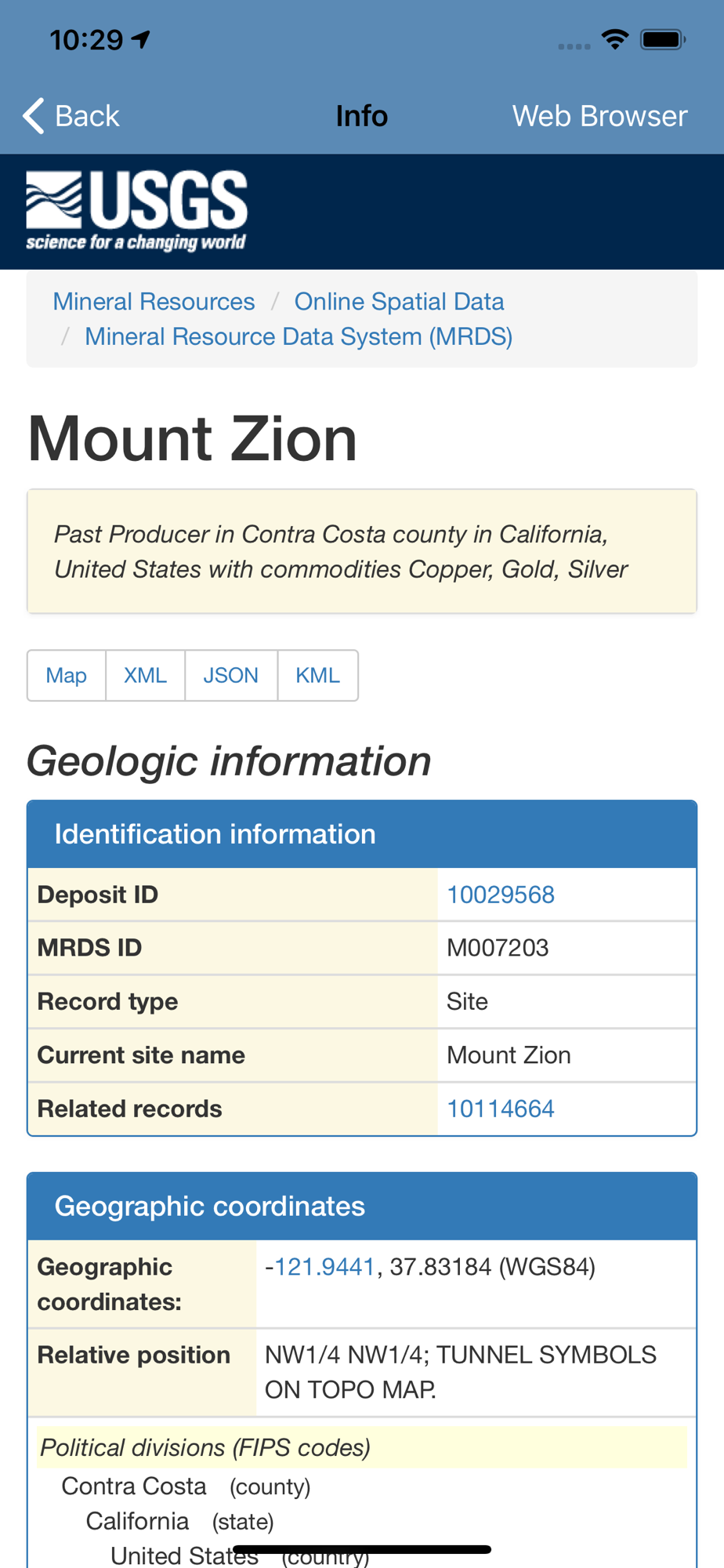Click the Identification information panel header

[362, 834]
